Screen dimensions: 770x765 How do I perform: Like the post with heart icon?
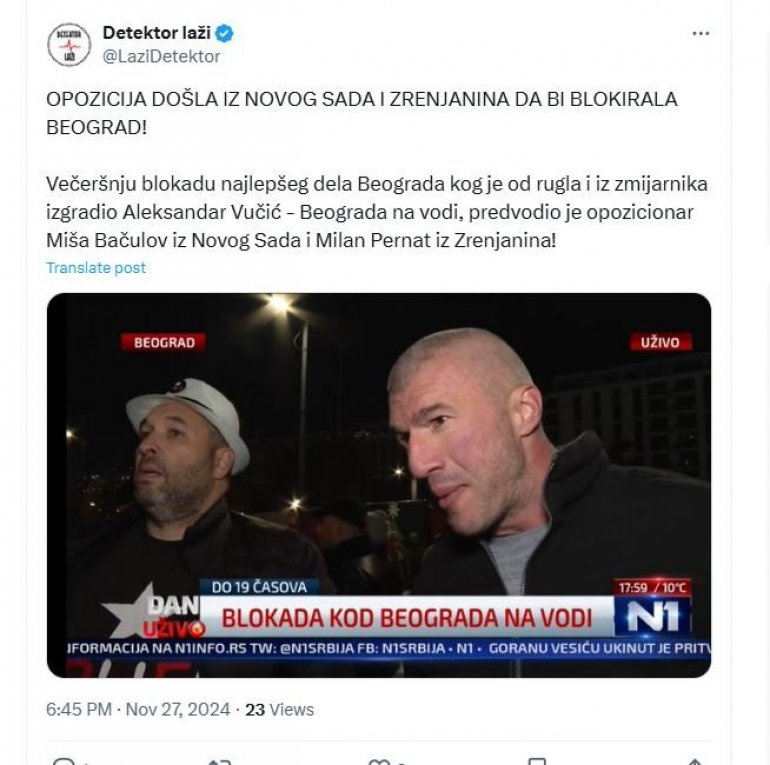tap(379, 762)
